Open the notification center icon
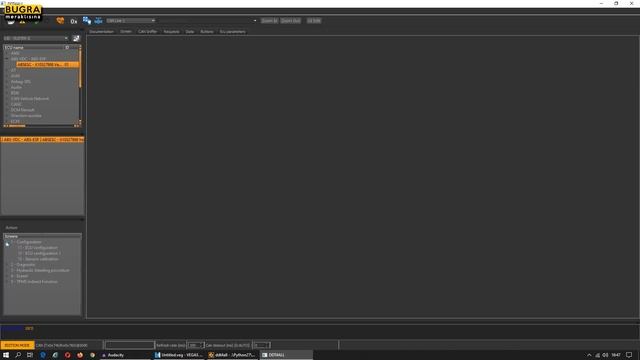 [x=629, y=355]
